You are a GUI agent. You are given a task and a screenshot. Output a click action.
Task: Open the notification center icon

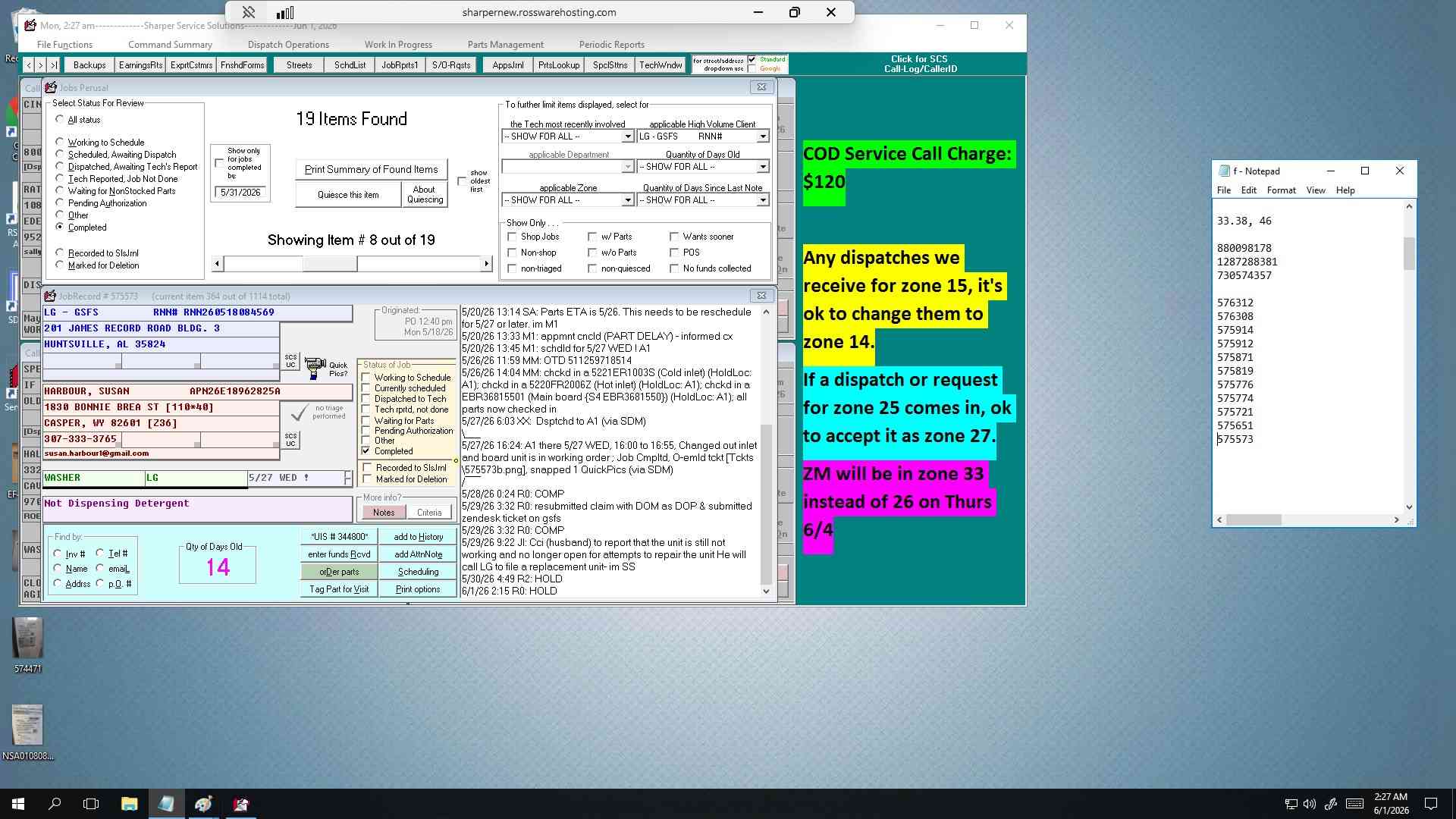pyautogui.click(x=1430, y=804)
